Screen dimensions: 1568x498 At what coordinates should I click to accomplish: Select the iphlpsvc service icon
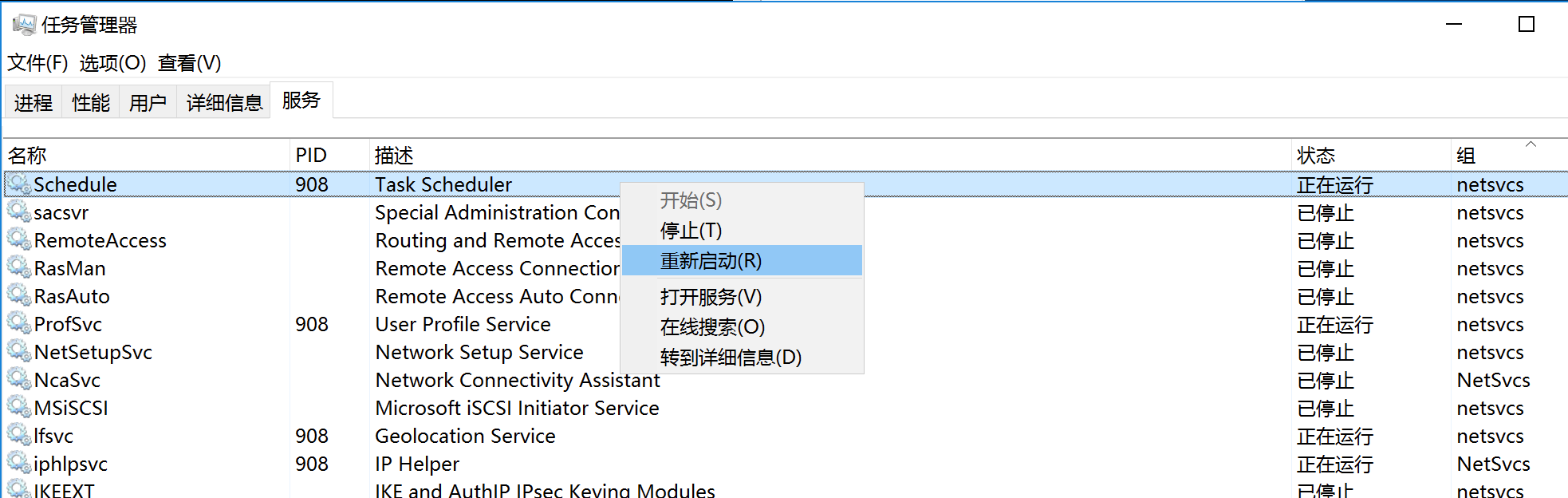click(x=19, y=464)
